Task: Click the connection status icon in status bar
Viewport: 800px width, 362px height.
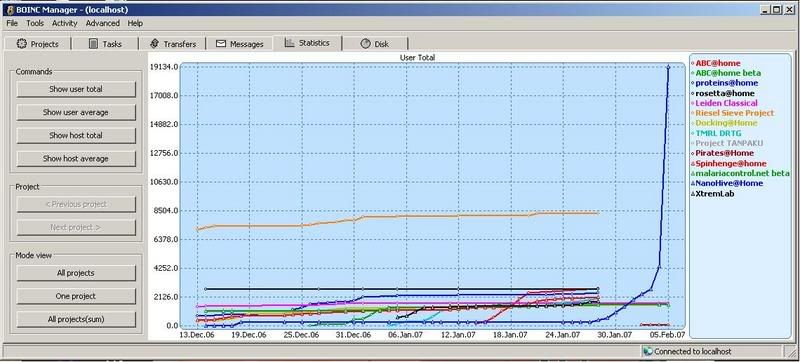Action: (647, 351)
